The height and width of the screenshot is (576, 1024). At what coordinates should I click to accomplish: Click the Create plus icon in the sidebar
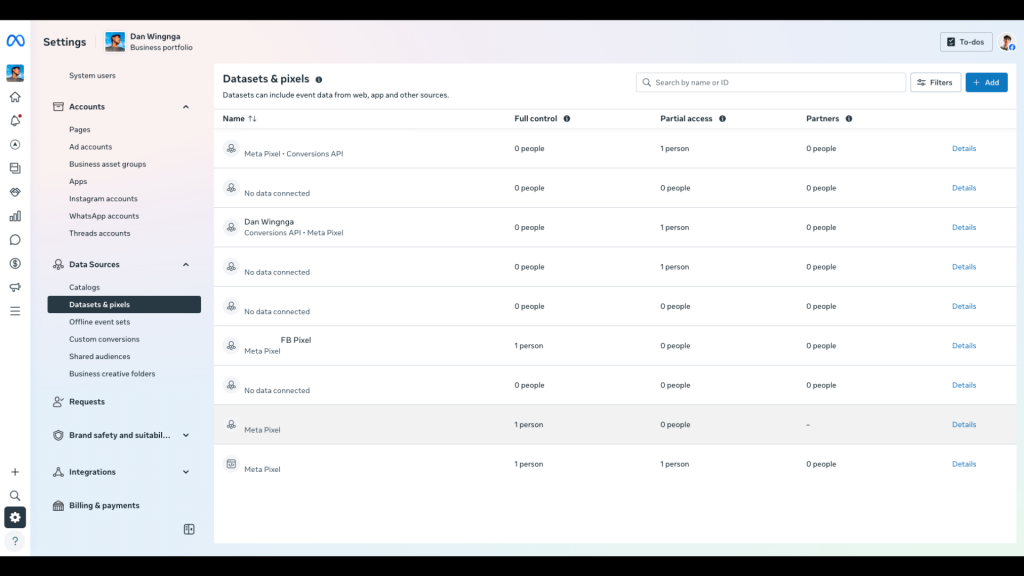[14, 471]
